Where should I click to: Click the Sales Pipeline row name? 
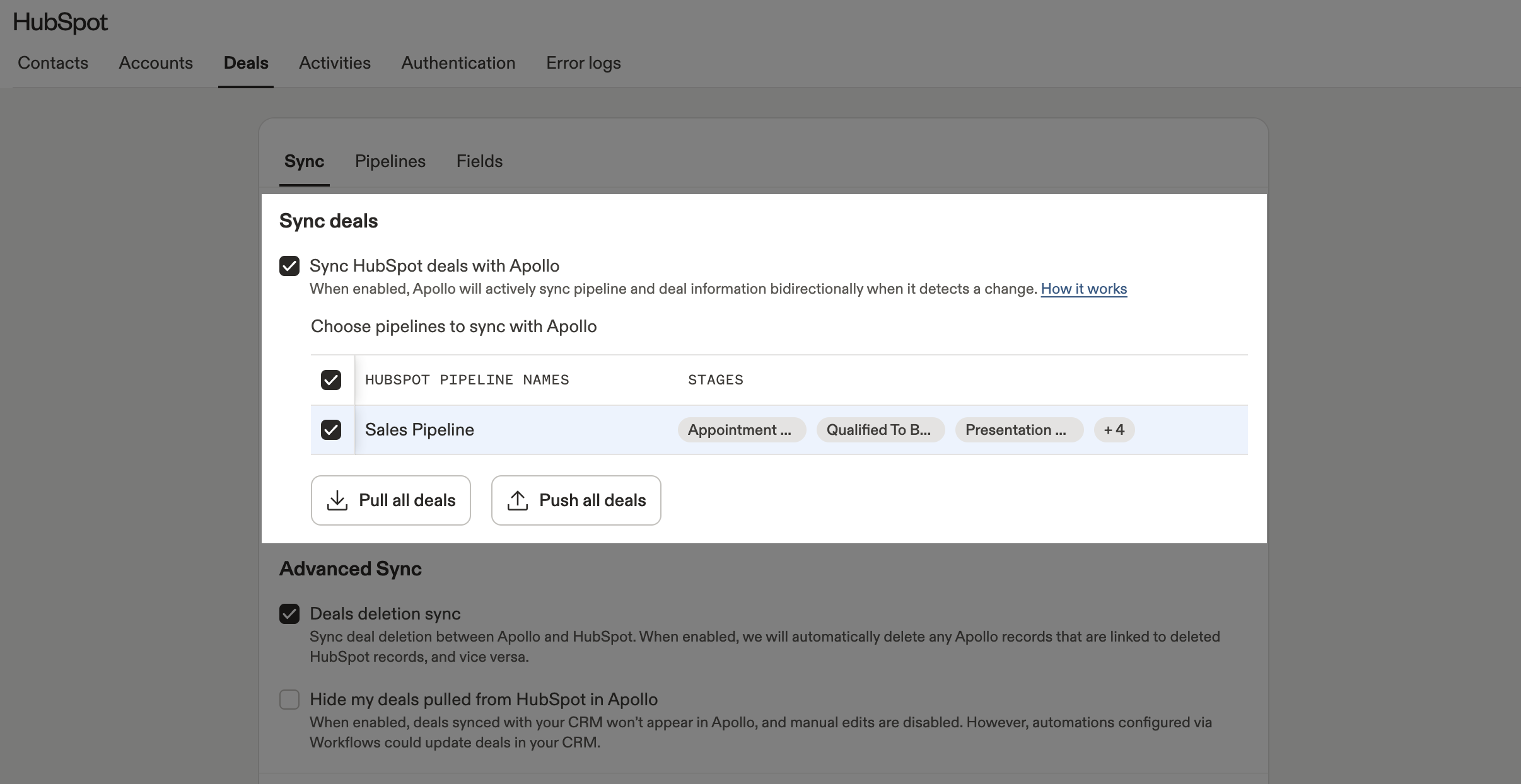[419, 430]
